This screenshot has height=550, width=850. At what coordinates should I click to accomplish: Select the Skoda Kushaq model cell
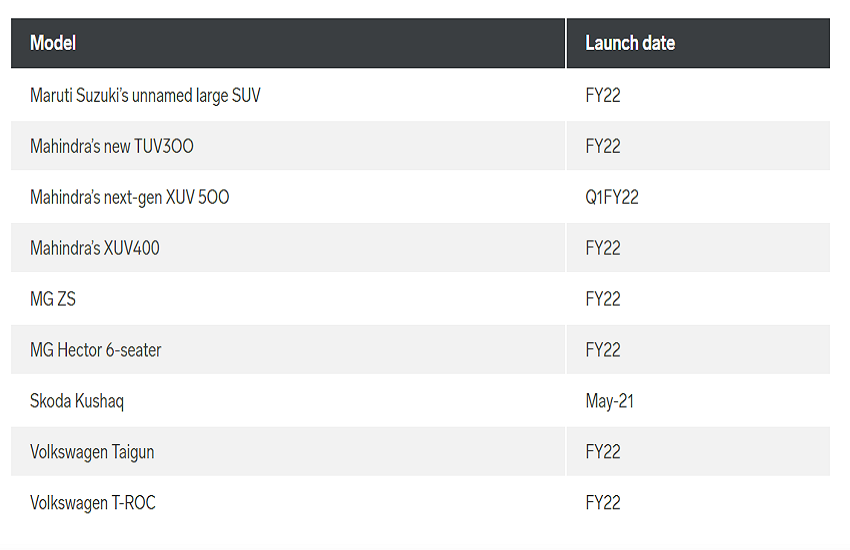(77, 401)
